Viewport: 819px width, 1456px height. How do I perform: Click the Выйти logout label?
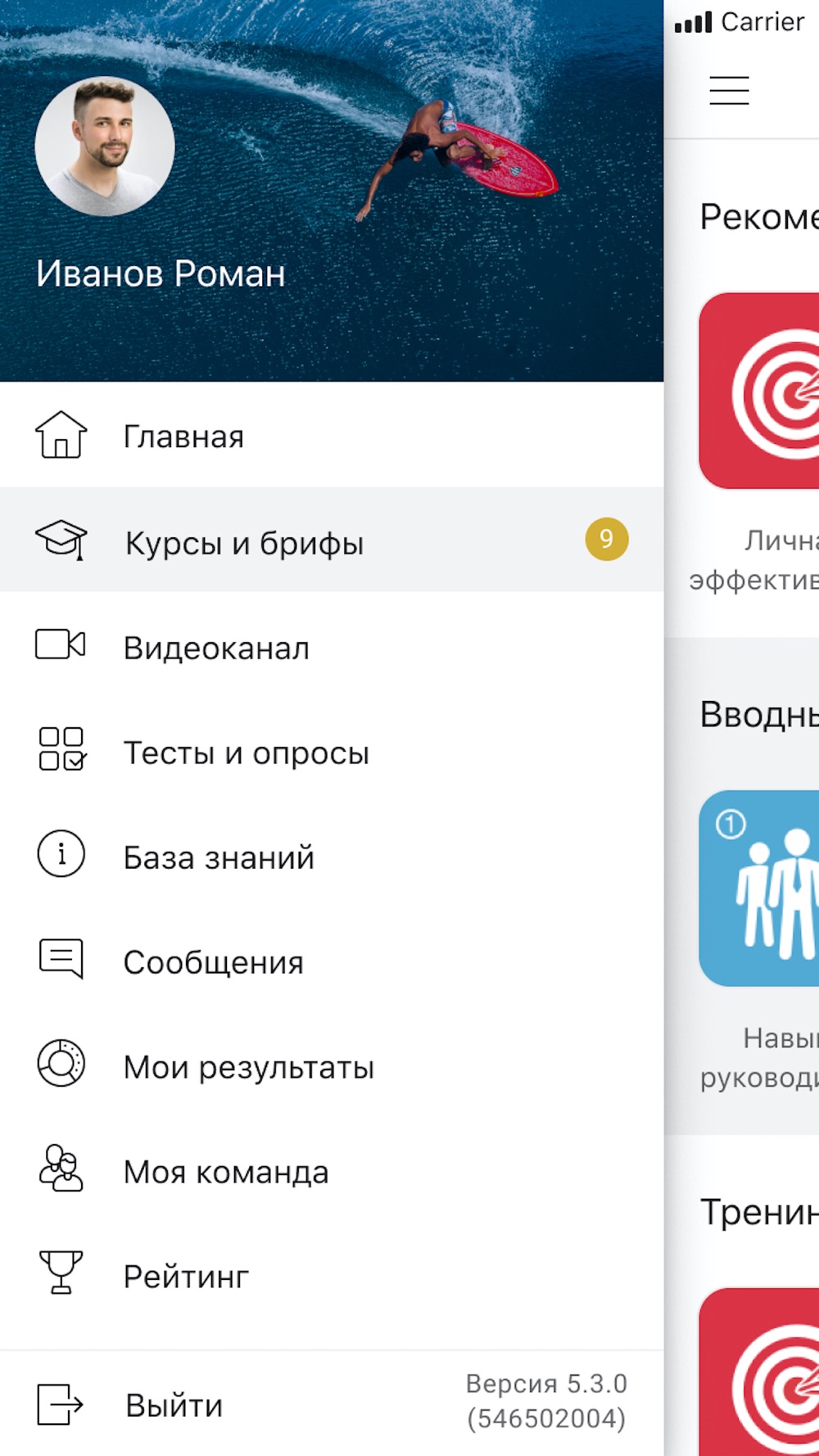pos(174,1405)
